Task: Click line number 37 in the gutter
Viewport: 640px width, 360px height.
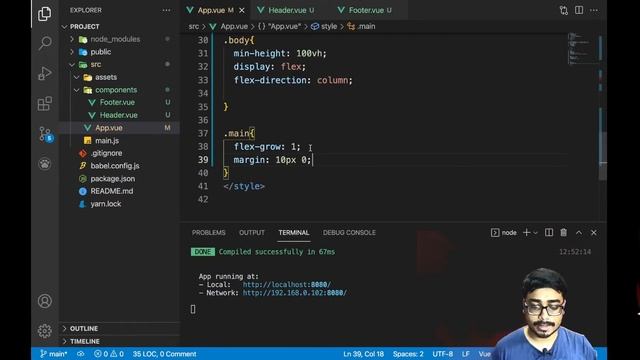Action: [x=203, y=133]
